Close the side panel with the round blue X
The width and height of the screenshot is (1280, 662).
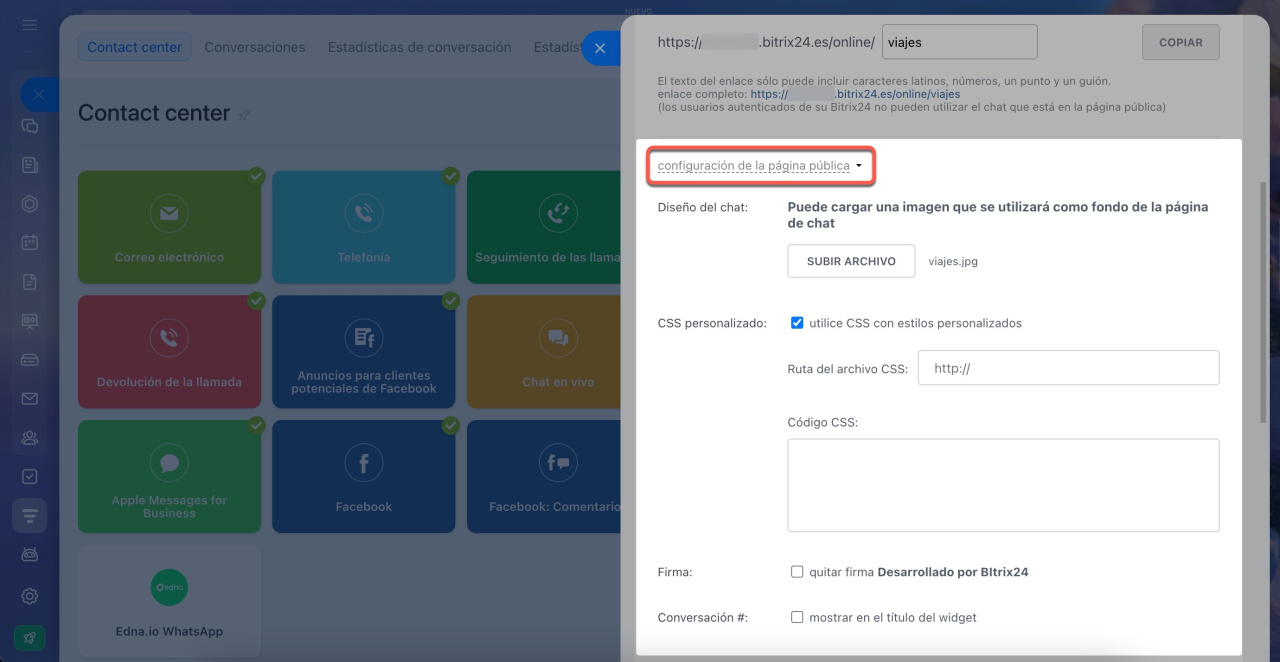600,48
